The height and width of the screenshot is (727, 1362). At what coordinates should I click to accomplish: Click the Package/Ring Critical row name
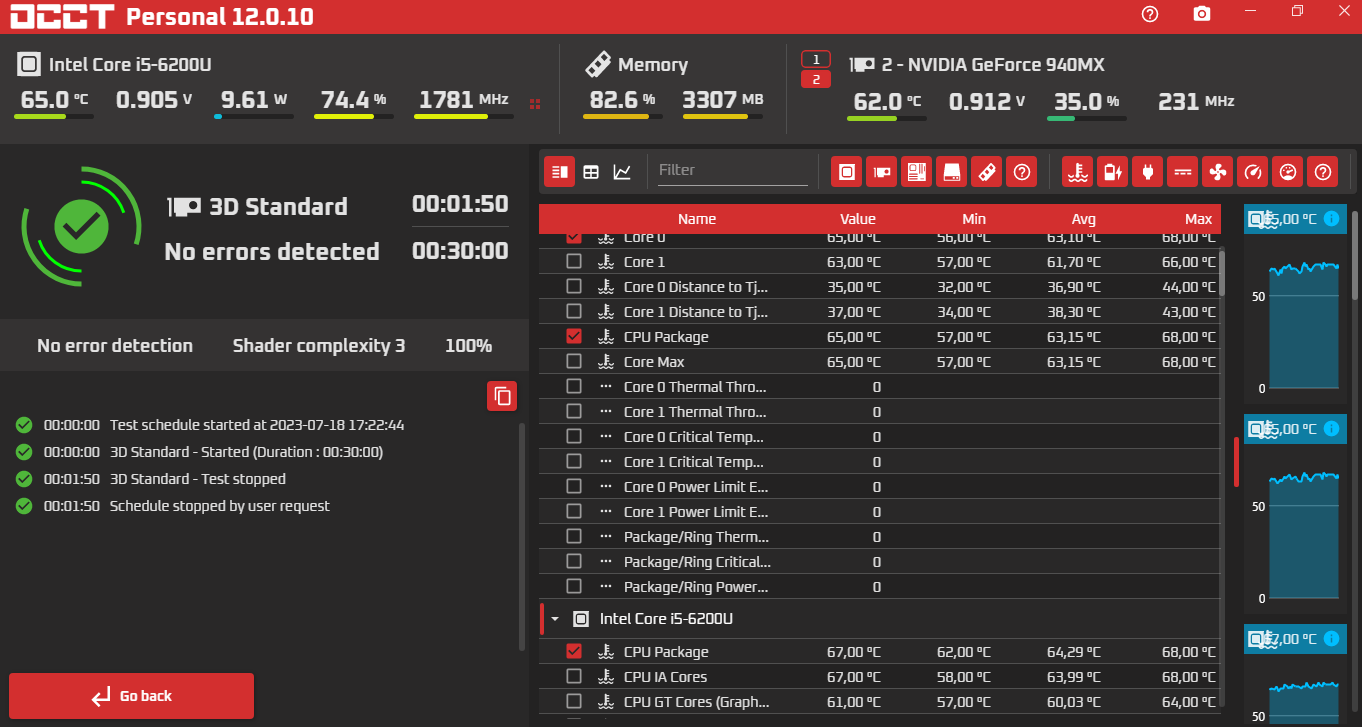click(697, 562)
